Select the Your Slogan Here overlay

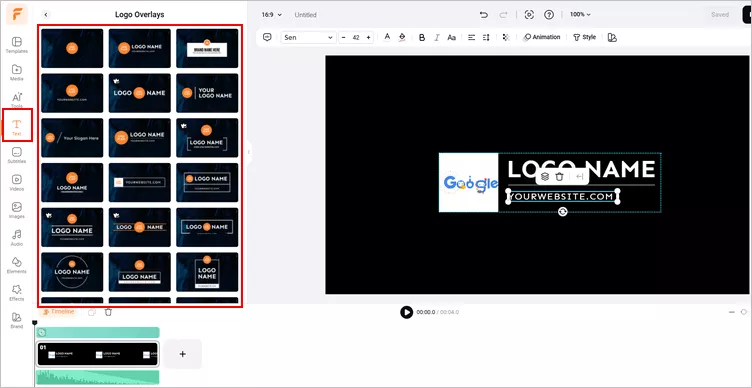[72, 138]
